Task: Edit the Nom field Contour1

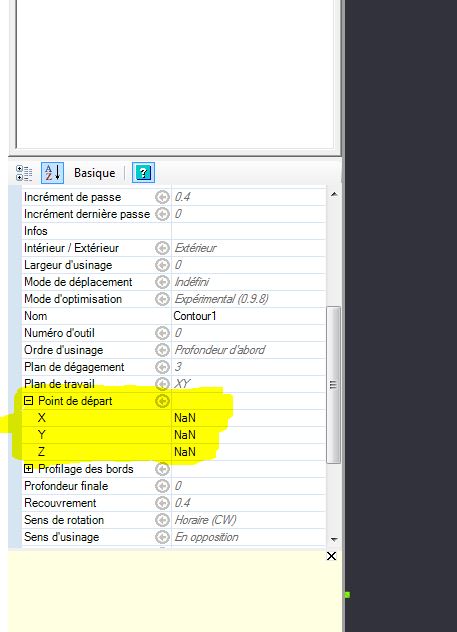Action: coord(248,316)
